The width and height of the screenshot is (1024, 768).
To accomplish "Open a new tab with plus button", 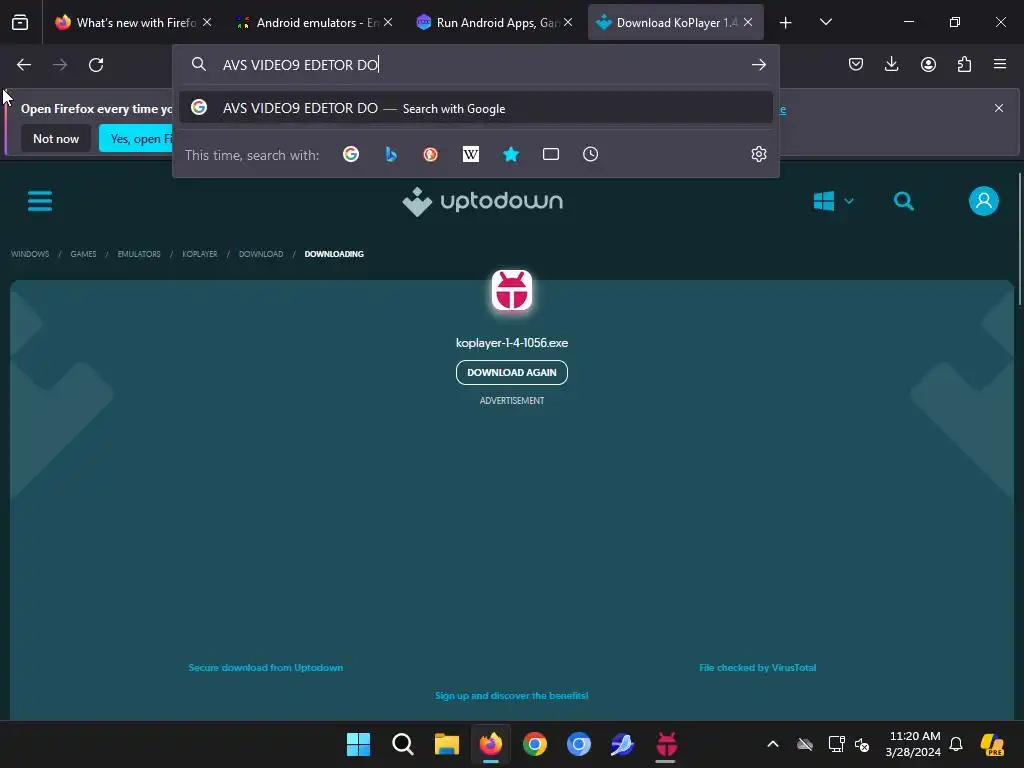I will (786, 23).
